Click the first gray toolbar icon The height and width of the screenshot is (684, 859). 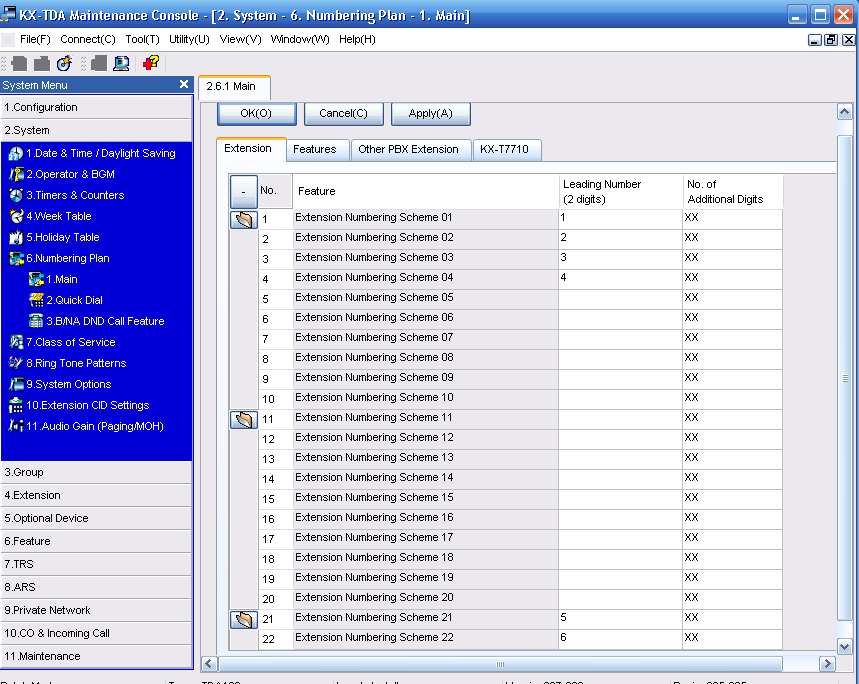19,64
